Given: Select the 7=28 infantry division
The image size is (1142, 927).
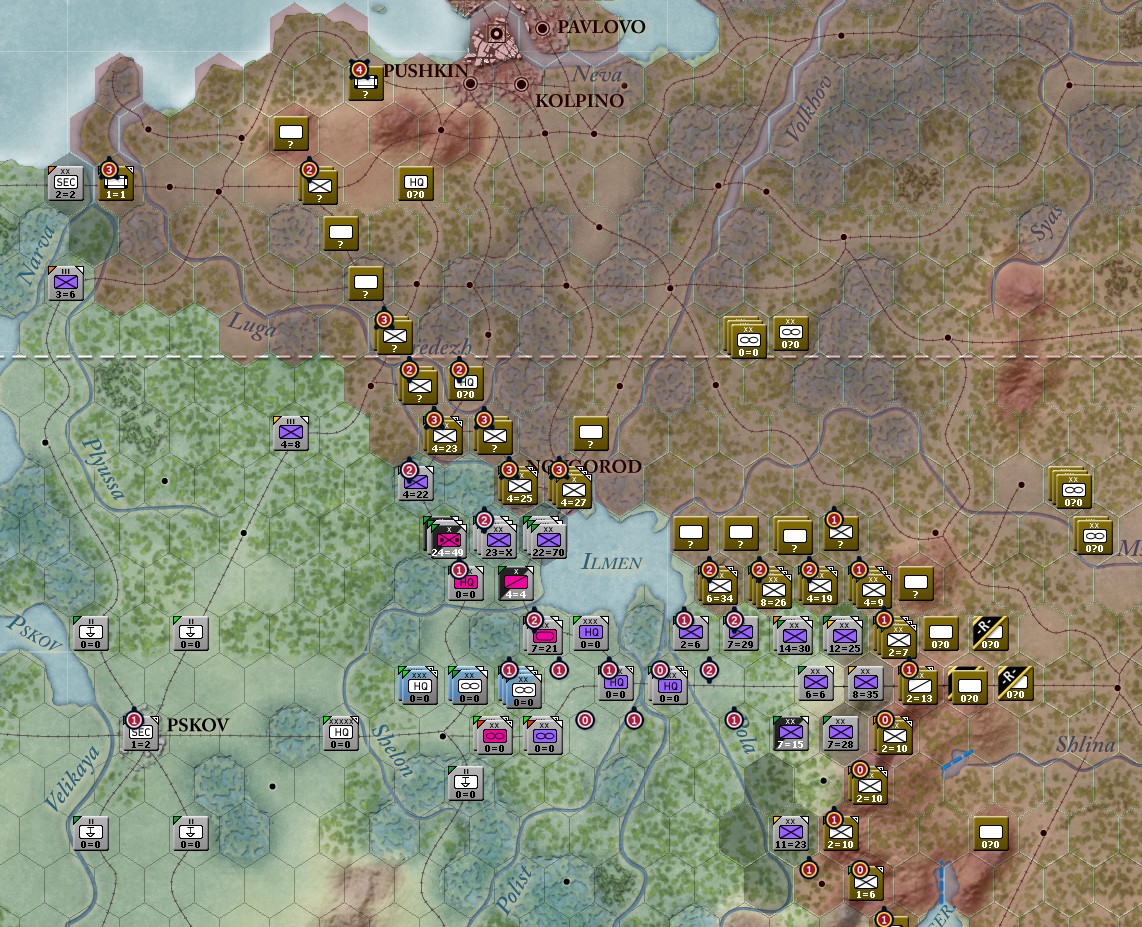Looking at the screenshot, I should click(x=840, y=733).
